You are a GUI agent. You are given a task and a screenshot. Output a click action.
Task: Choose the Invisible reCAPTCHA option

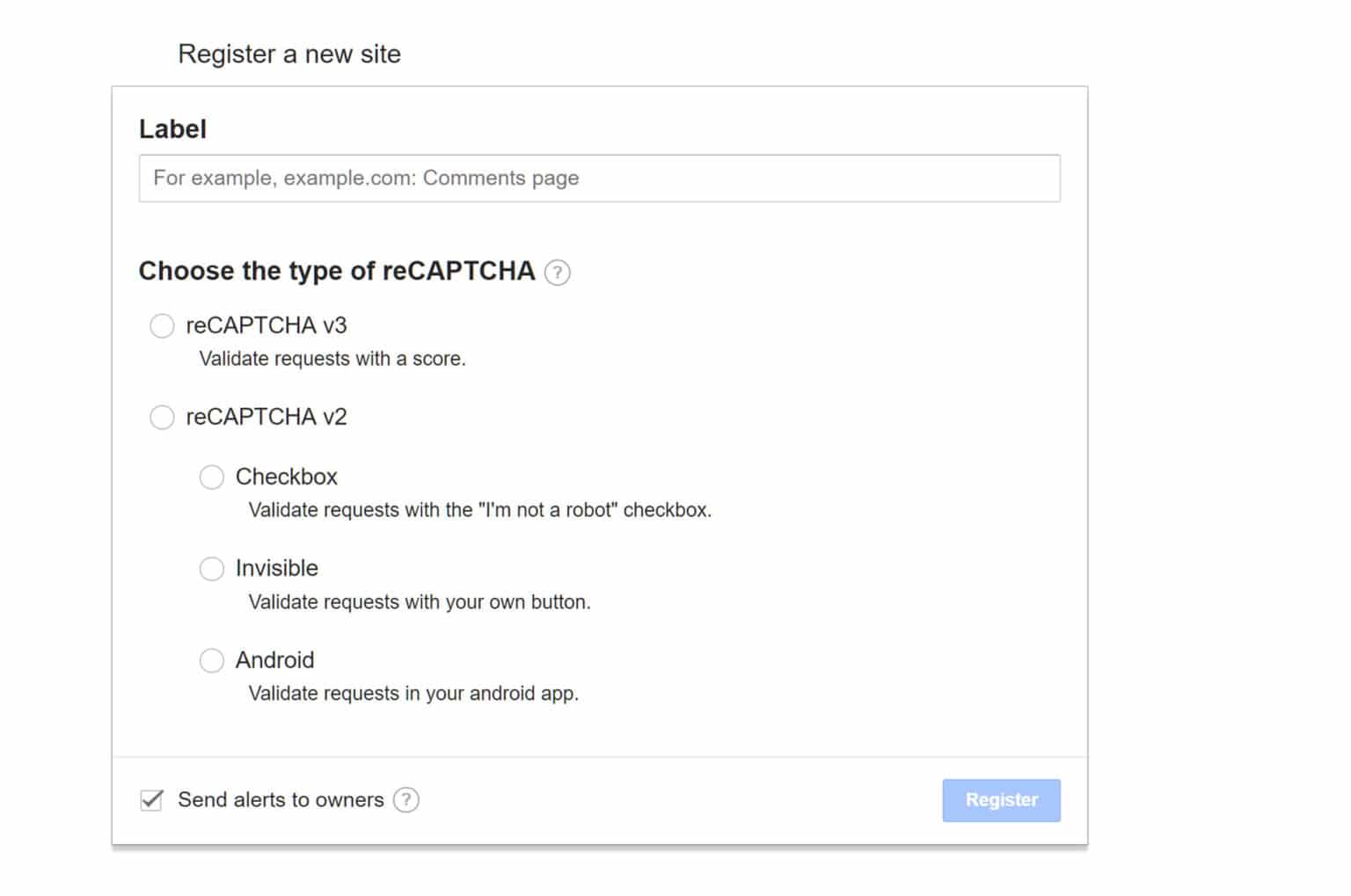point(212,569)
